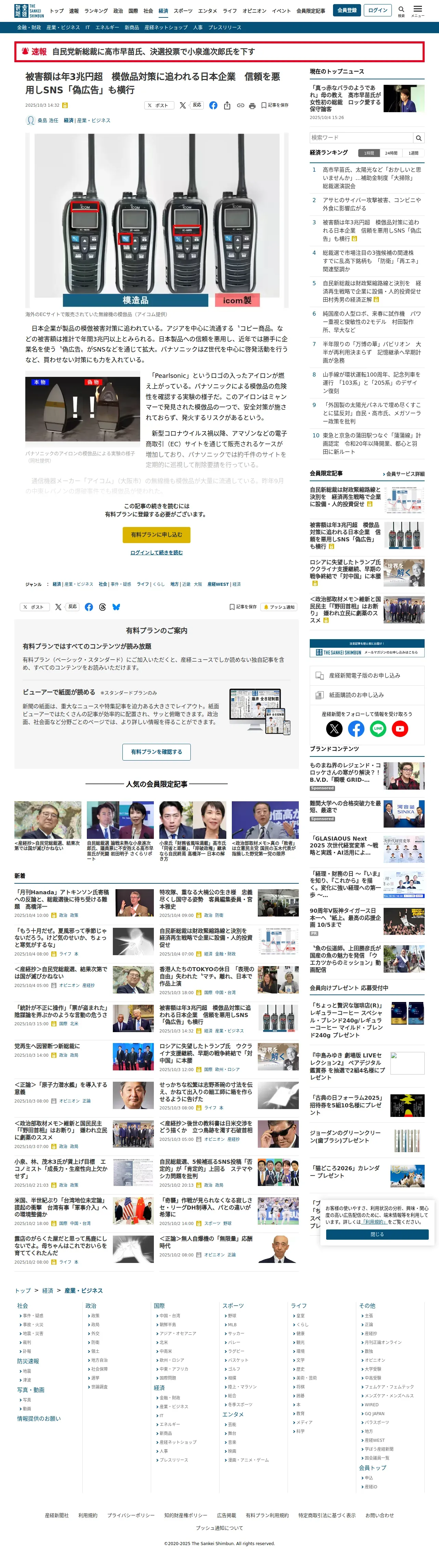Click in the 検索ワード search field

pyautogui.click(x=362, y=138)
